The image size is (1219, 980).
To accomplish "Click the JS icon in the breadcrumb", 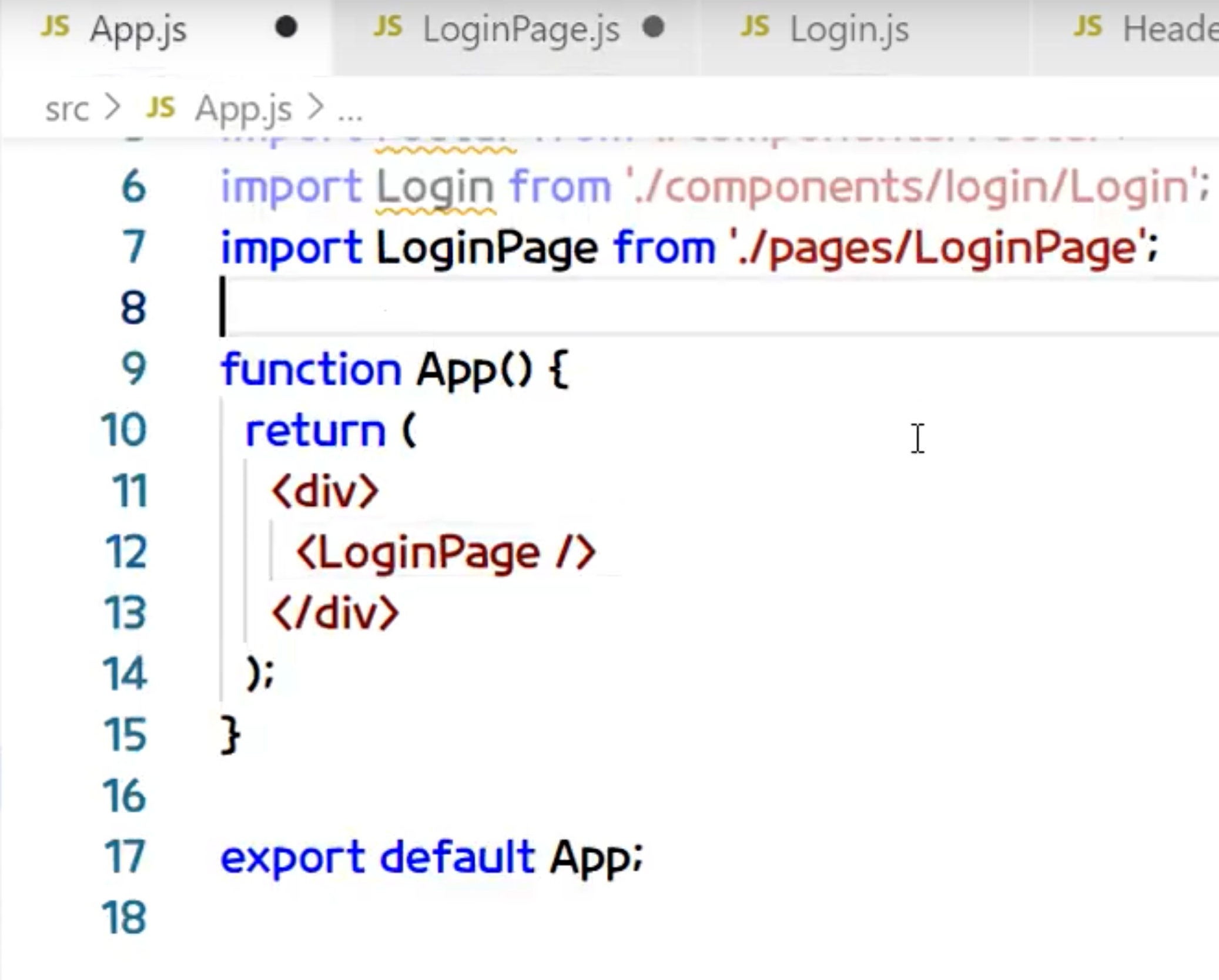I will [160, 108].
